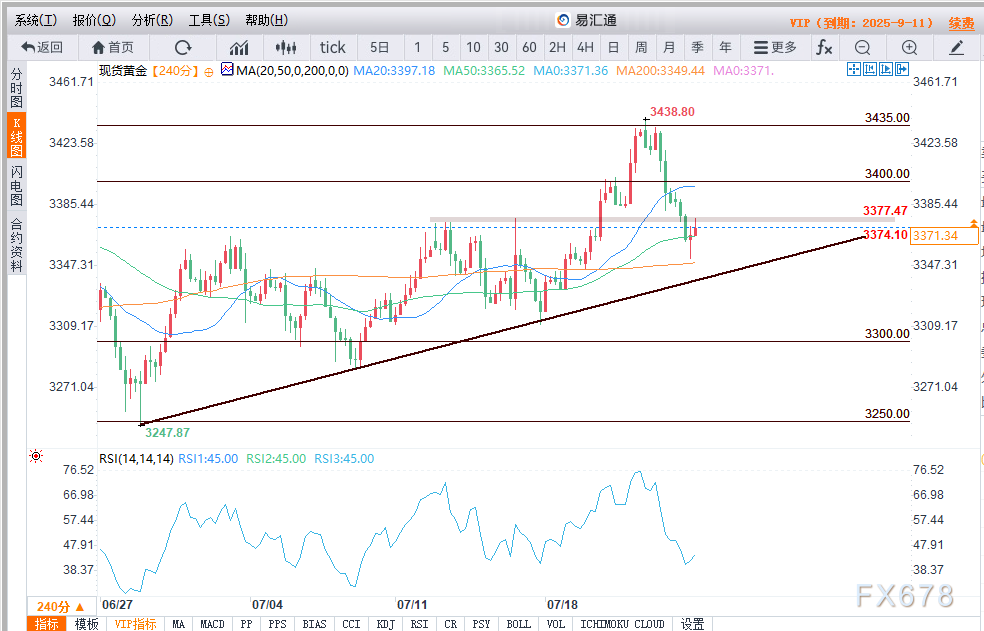Toggle the first chart layout icon at top right
The width and height of the screenshot is (984, 631).
(853, 69)
